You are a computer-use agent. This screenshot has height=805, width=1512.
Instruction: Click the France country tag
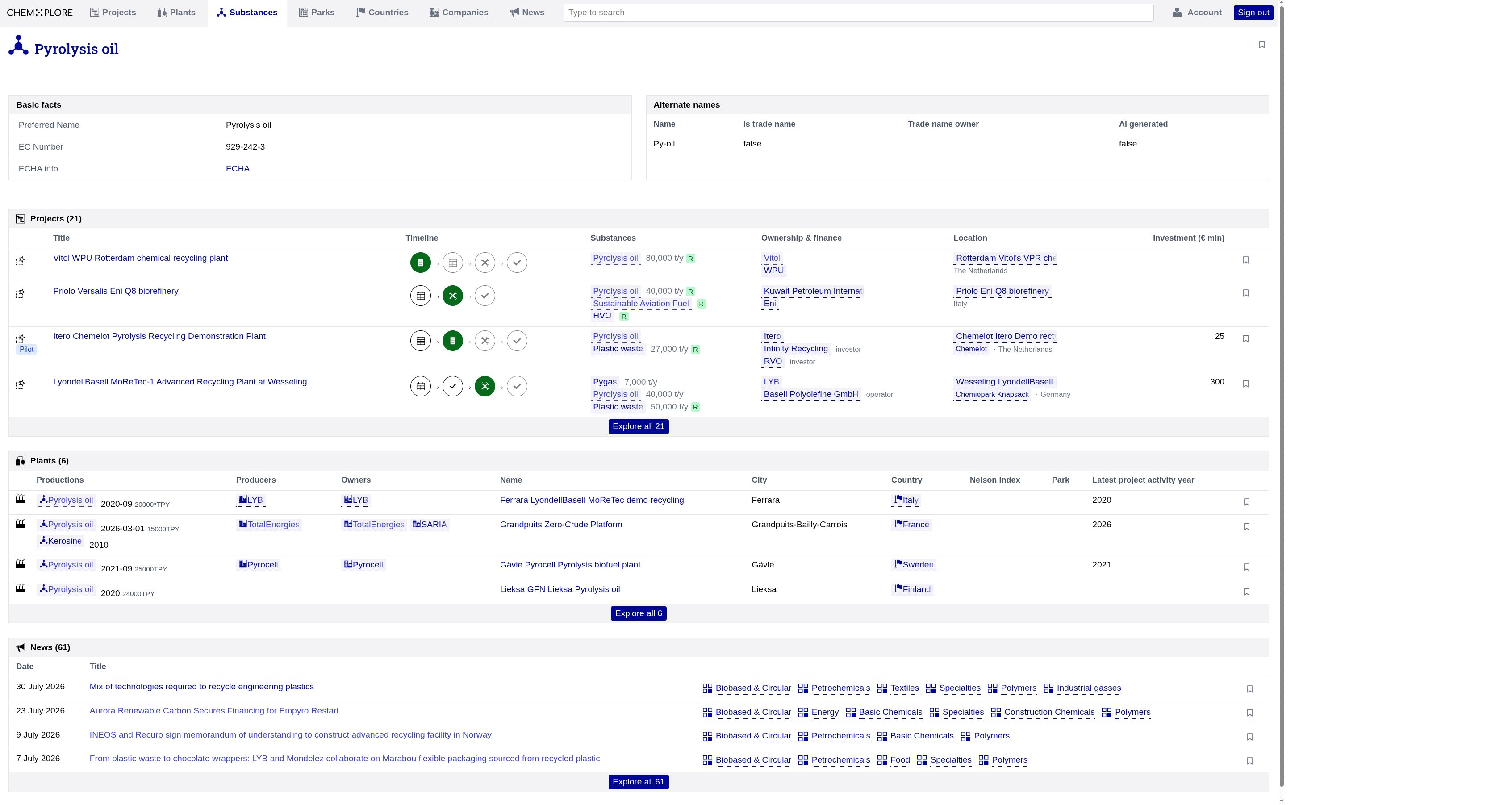pyautogui.click(x=911, y=525)
